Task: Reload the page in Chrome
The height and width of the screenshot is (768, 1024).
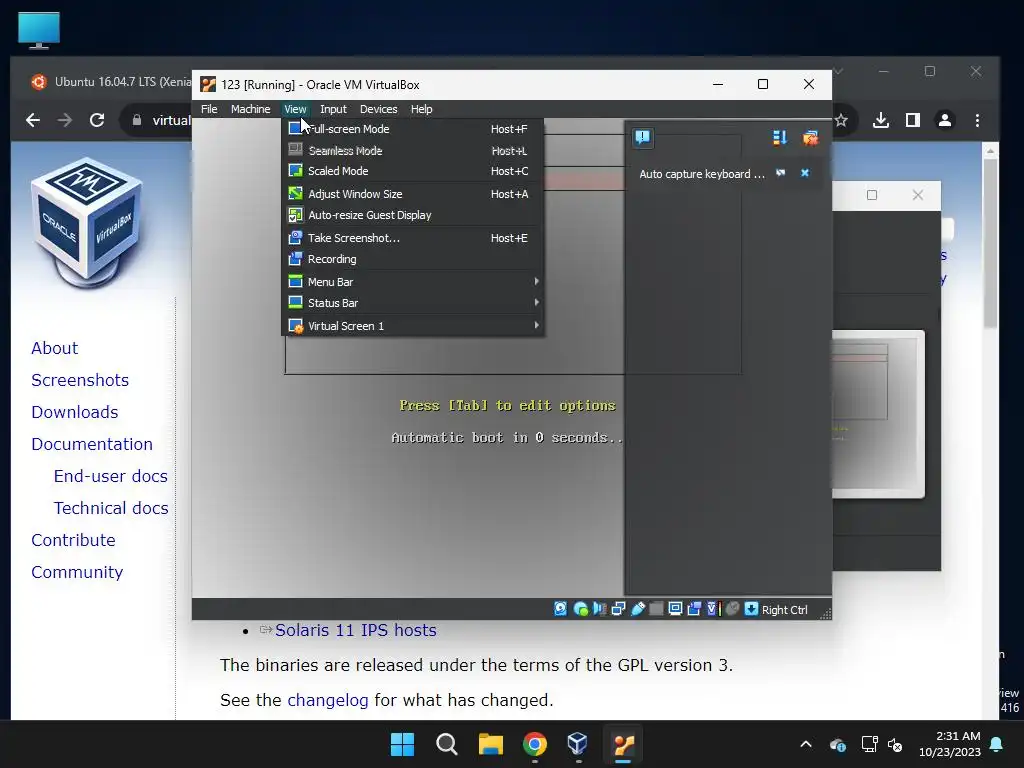Action: point(97,120)
